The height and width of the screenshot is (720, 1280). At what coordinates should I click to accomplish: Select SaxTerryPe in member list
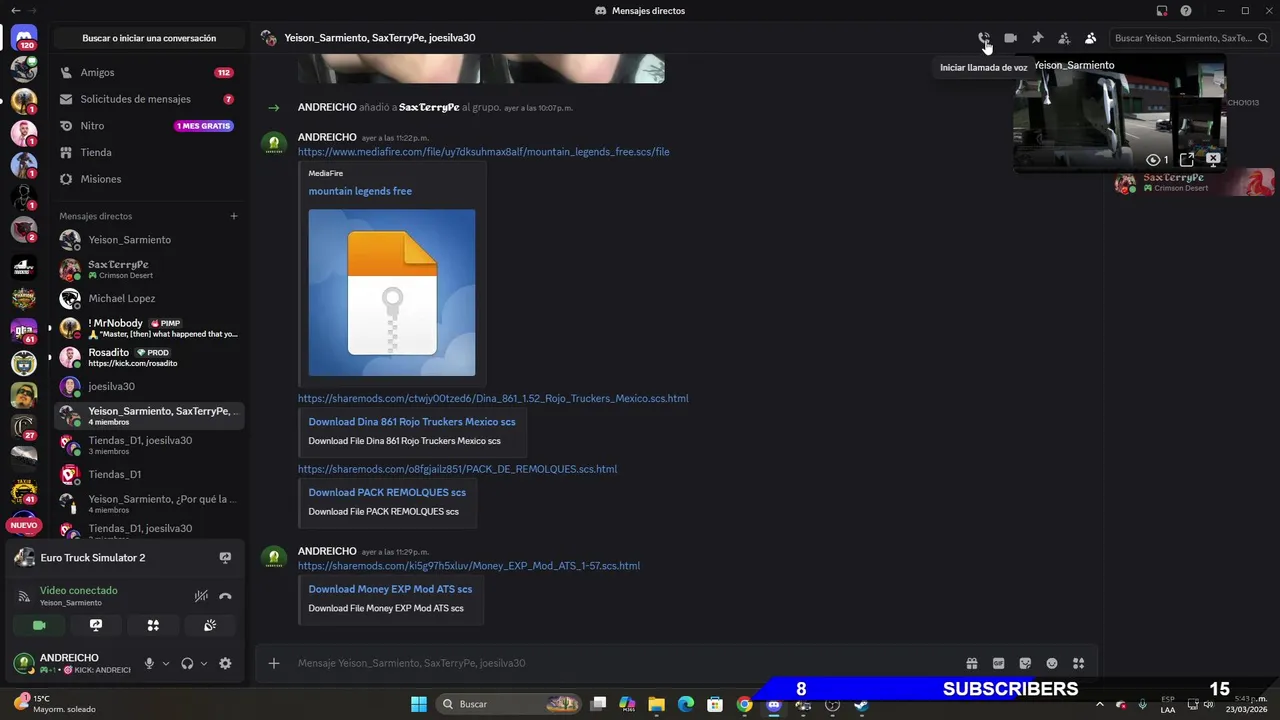[1195, 182]
